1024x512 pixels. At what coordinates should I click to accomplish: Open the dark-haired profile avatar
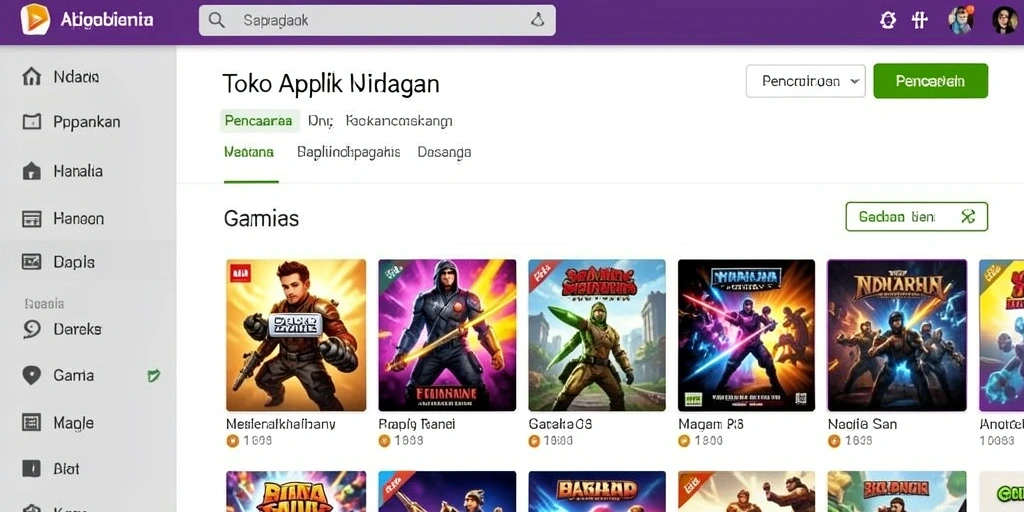click(1004, 20)
